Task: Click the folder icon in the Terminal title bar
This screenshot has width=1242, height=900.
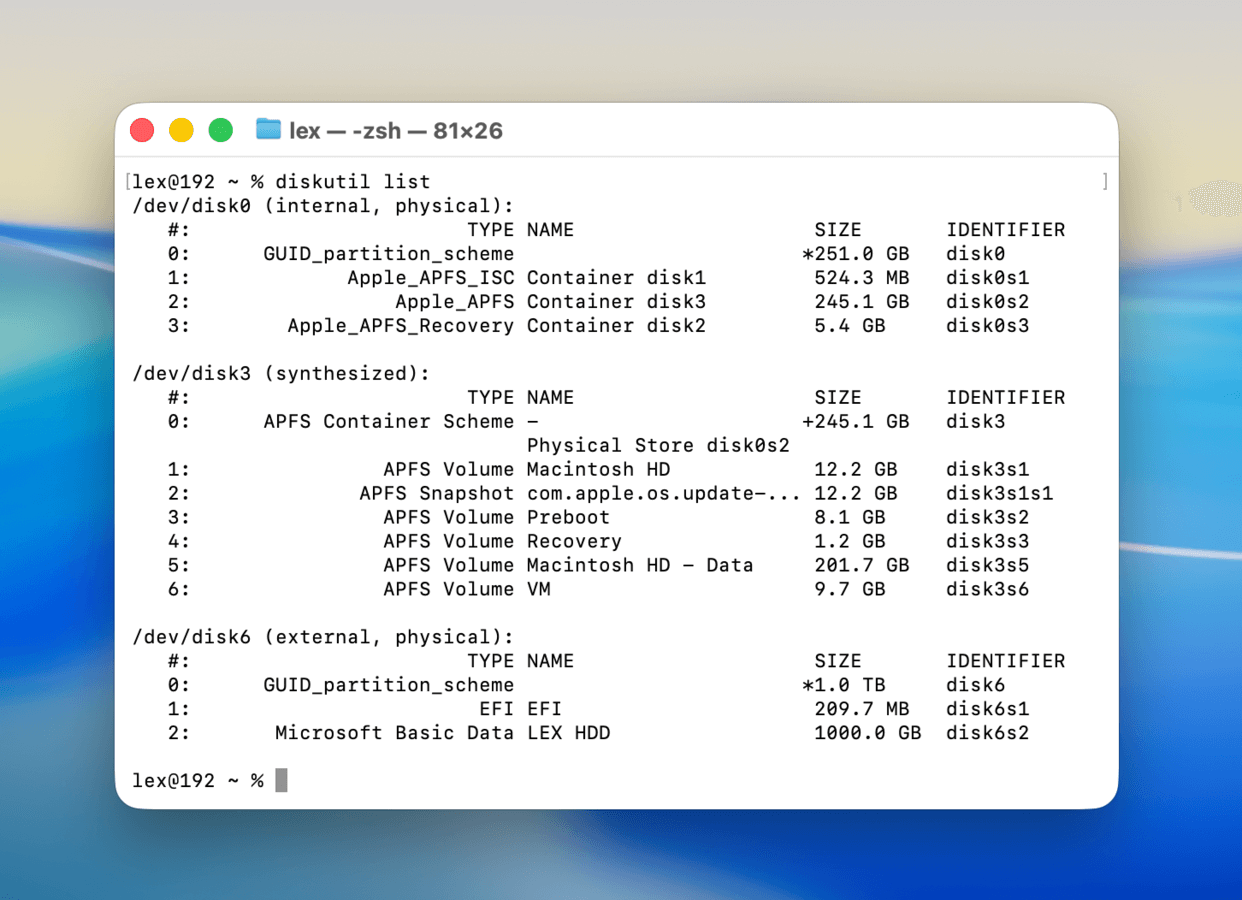Action: click(267, 129)
